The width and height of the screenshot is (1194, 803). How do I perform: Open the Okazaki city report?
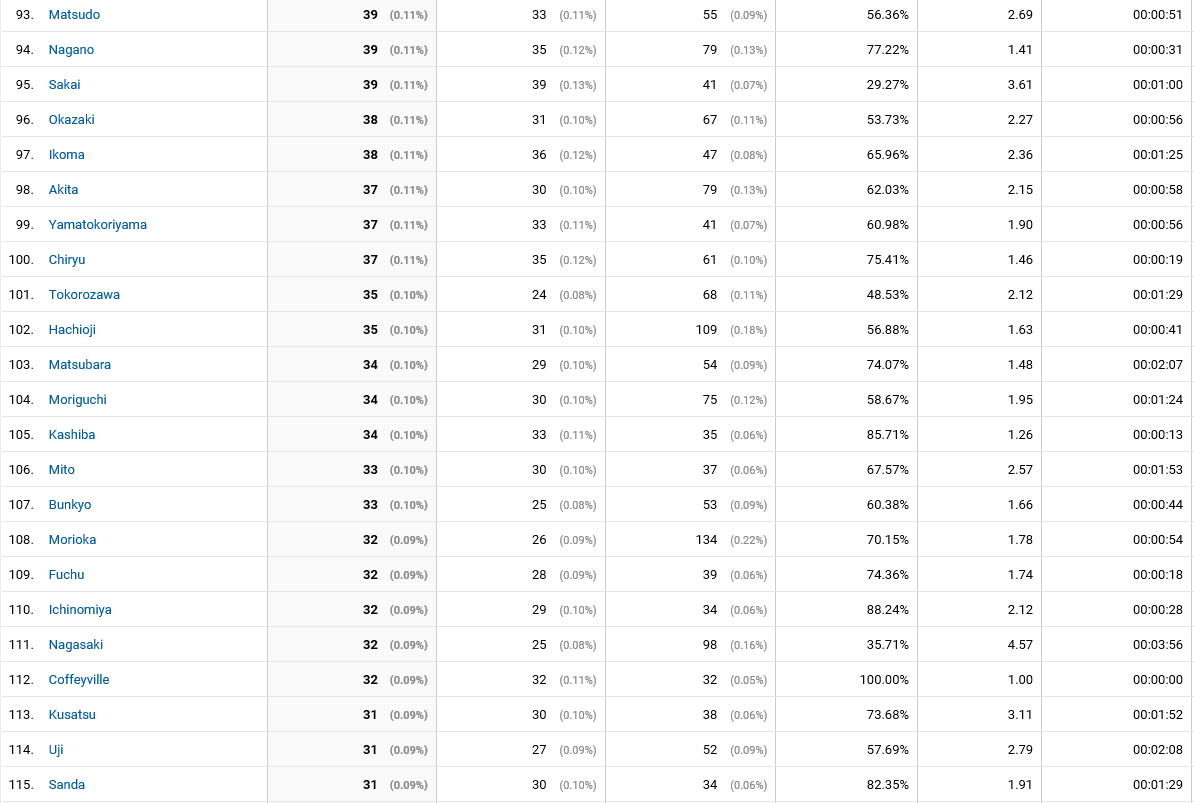point(72,119)
